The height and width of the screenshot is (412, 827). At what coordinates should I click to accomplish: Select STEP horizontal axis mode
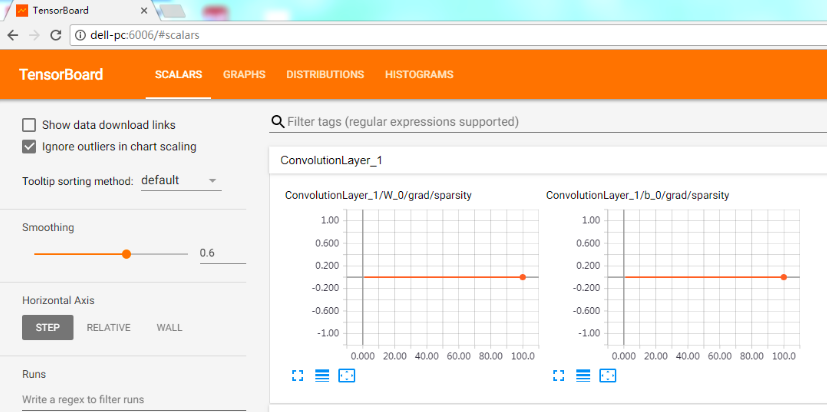coord(47,328)
